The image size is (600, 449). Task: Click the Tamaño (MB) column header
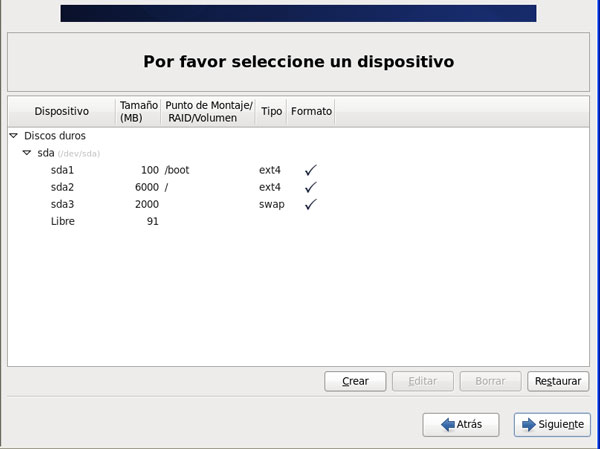(x=138, y=111)
